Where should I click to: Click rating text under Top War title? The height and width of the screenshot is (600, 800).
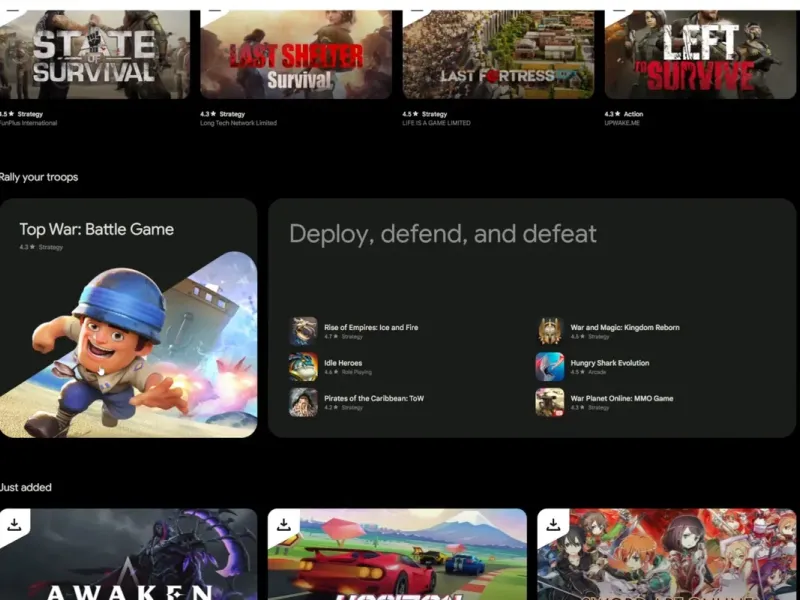point(41,247)
